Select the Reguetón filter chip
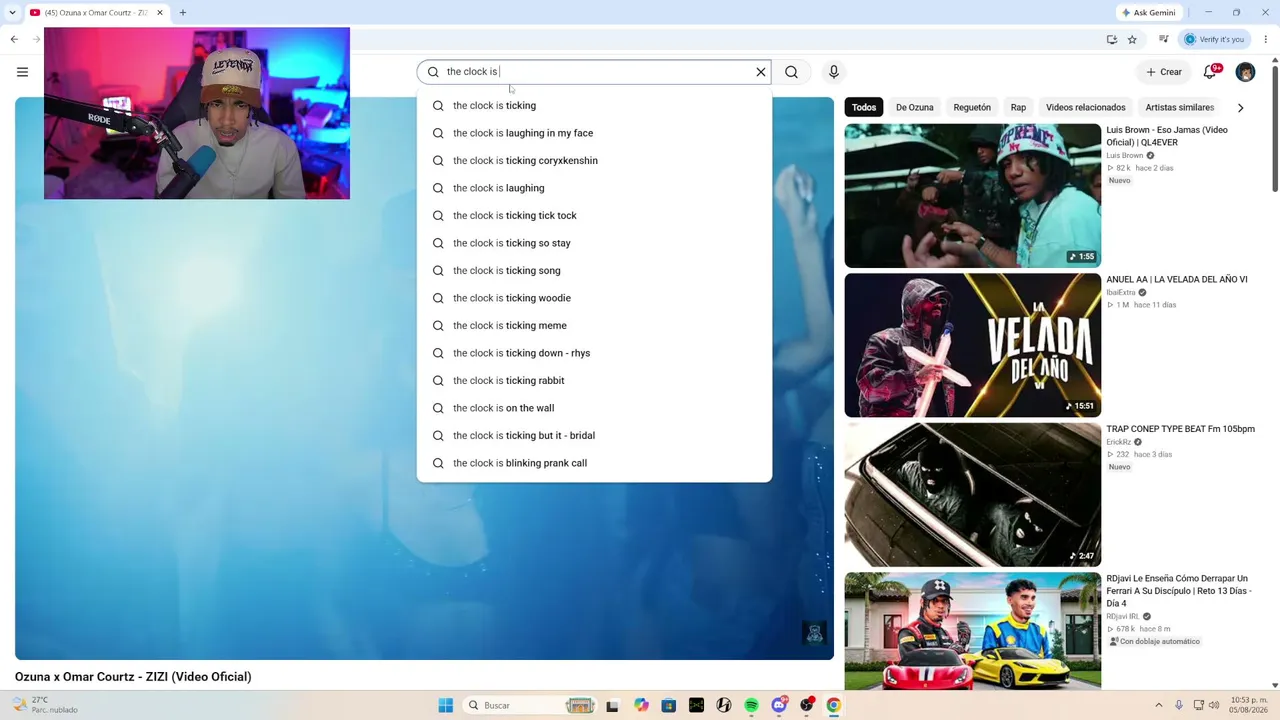The height and width of the screenshot is (720, 1280). (x=972, y=107)
